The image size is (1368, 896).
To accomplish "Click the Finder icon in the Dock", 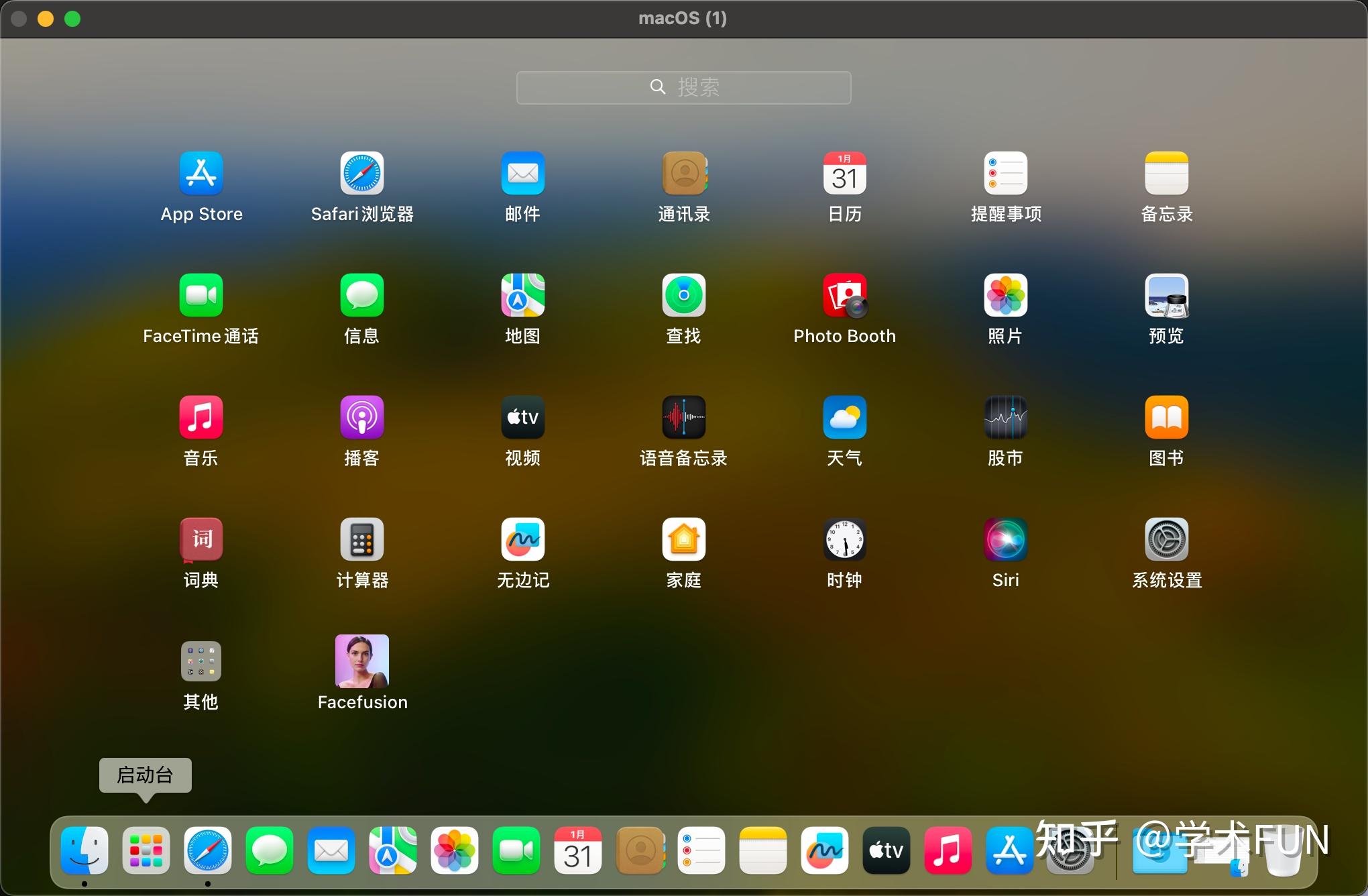I will pos(84,850).
